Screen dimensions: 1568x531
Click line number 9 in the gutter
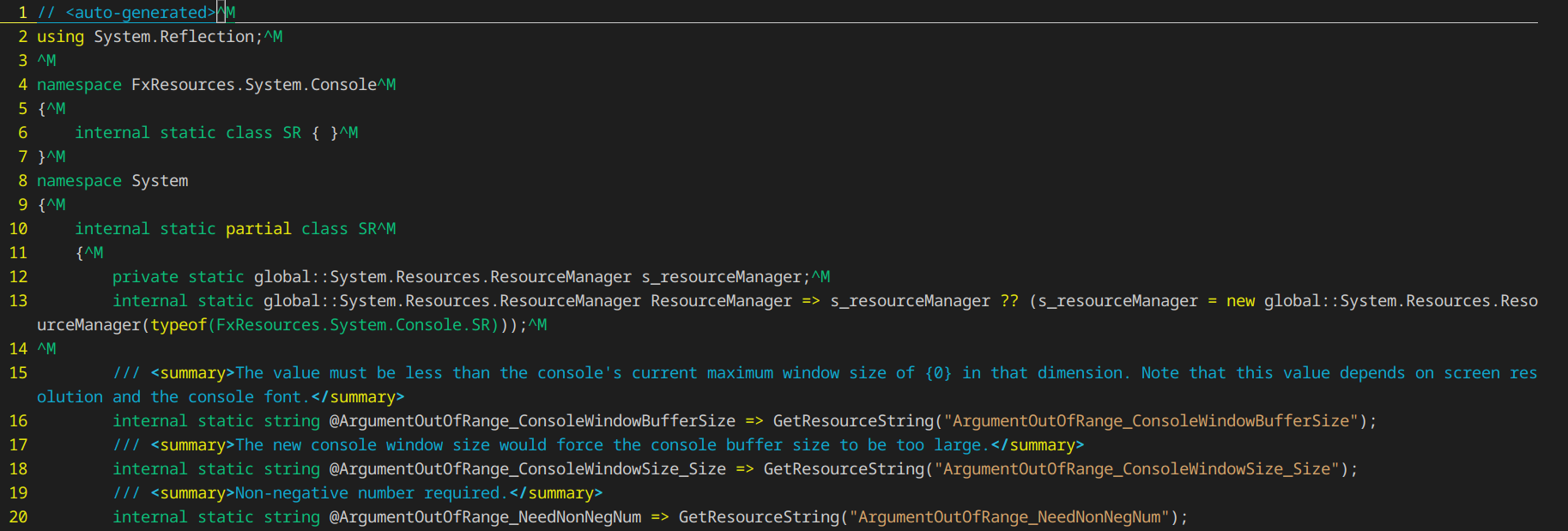pyautogui.click(x=23, y=205)
